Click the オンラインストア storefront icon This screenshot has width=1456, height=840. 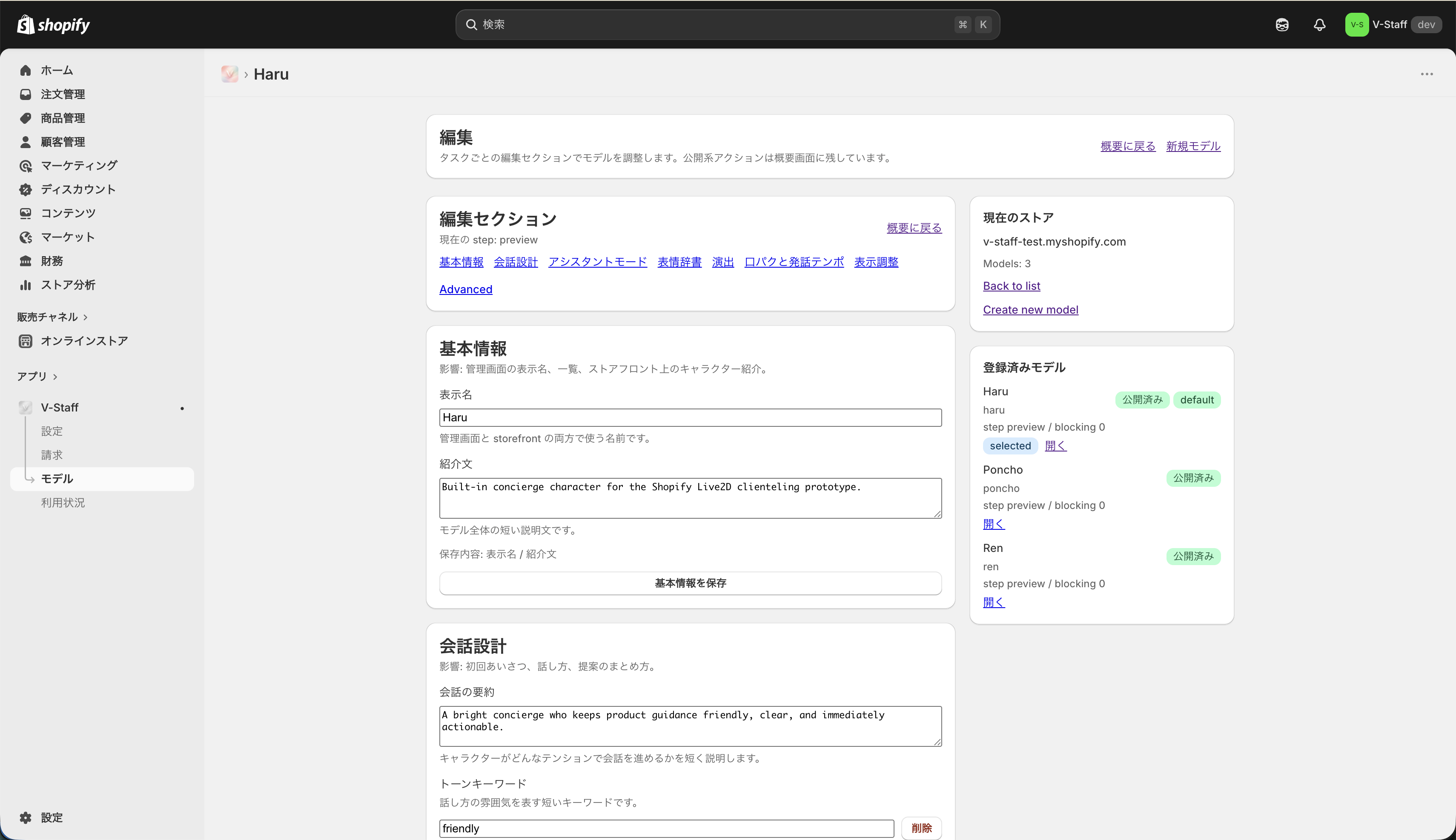pyautogui.click(x=26, y=341)
